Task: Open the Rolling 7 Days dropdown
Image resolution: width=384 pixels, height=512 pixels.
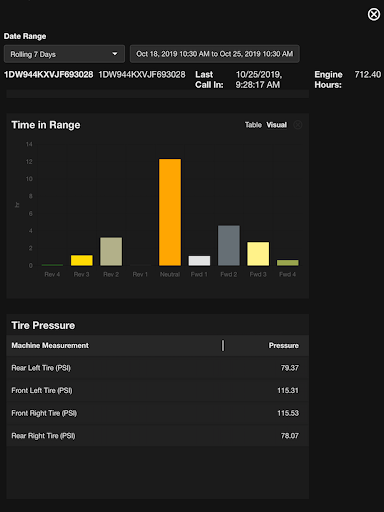Action: (x=64, y=54)
